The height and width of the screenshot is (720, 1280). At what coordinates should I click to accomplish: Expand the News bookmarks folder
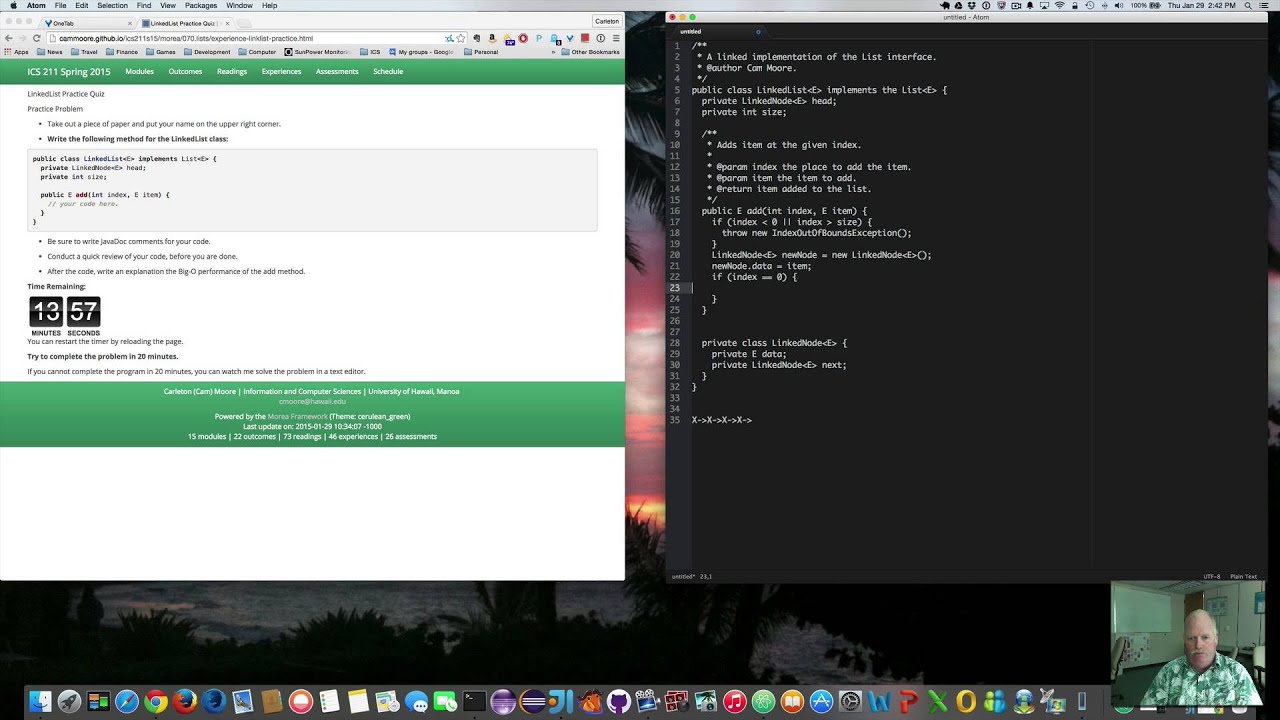pyautogui.click(x=48, y=52)
